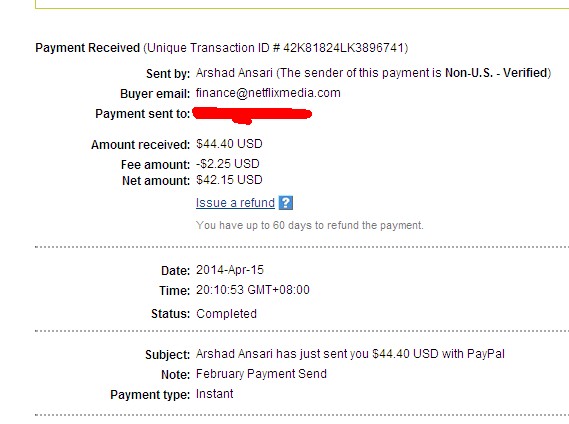The width and height of the screenshot is (569, 424).
Task: Select the Subject line mentioning PayPal
Action: (350, 354)
